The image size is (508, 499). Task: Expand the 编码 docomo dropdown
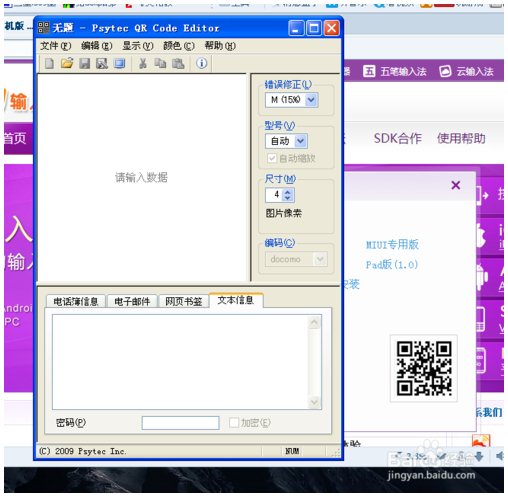320,259
